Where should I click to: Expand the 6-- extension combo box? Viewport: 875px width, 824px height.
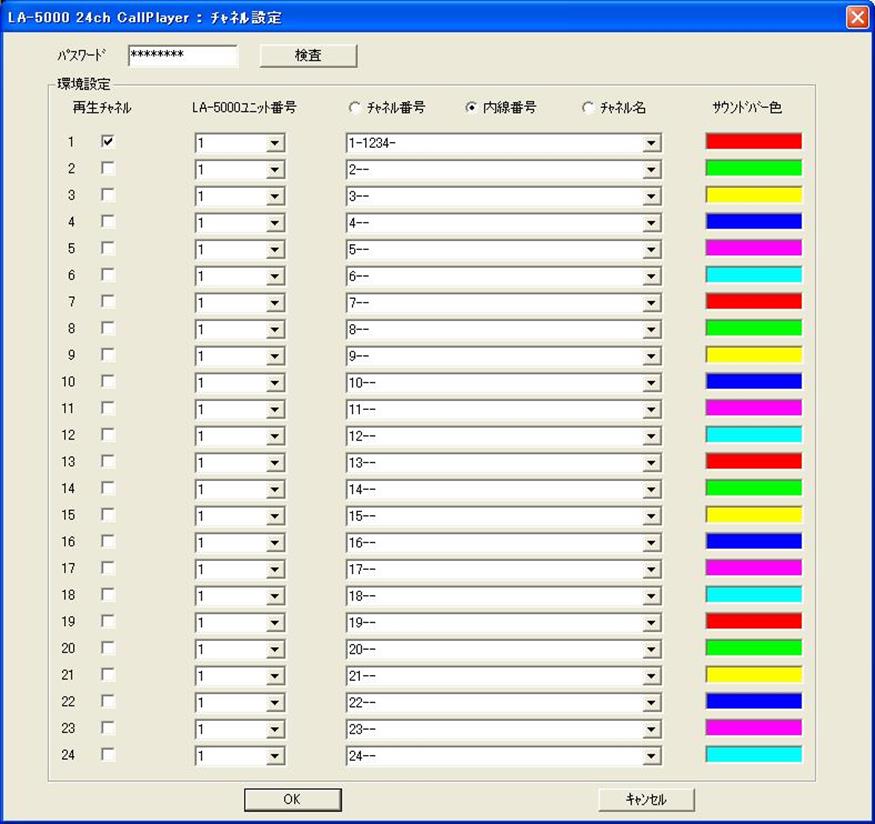point(651,277)
